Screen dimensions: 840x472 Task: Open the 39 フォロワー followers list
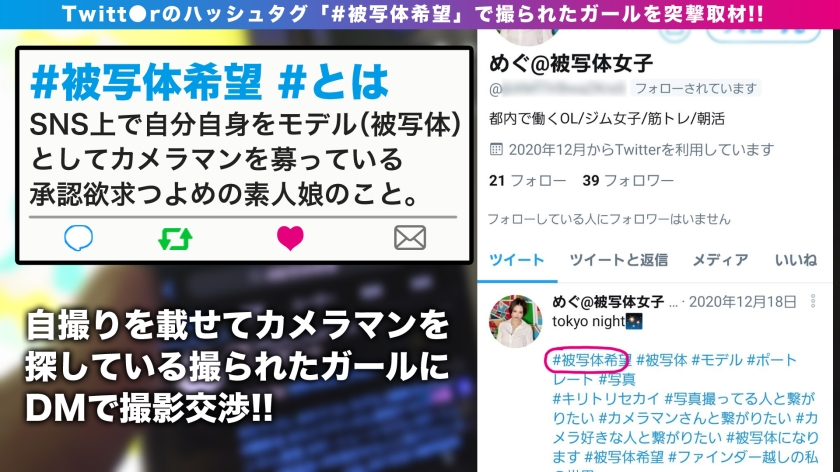(628, 181)
